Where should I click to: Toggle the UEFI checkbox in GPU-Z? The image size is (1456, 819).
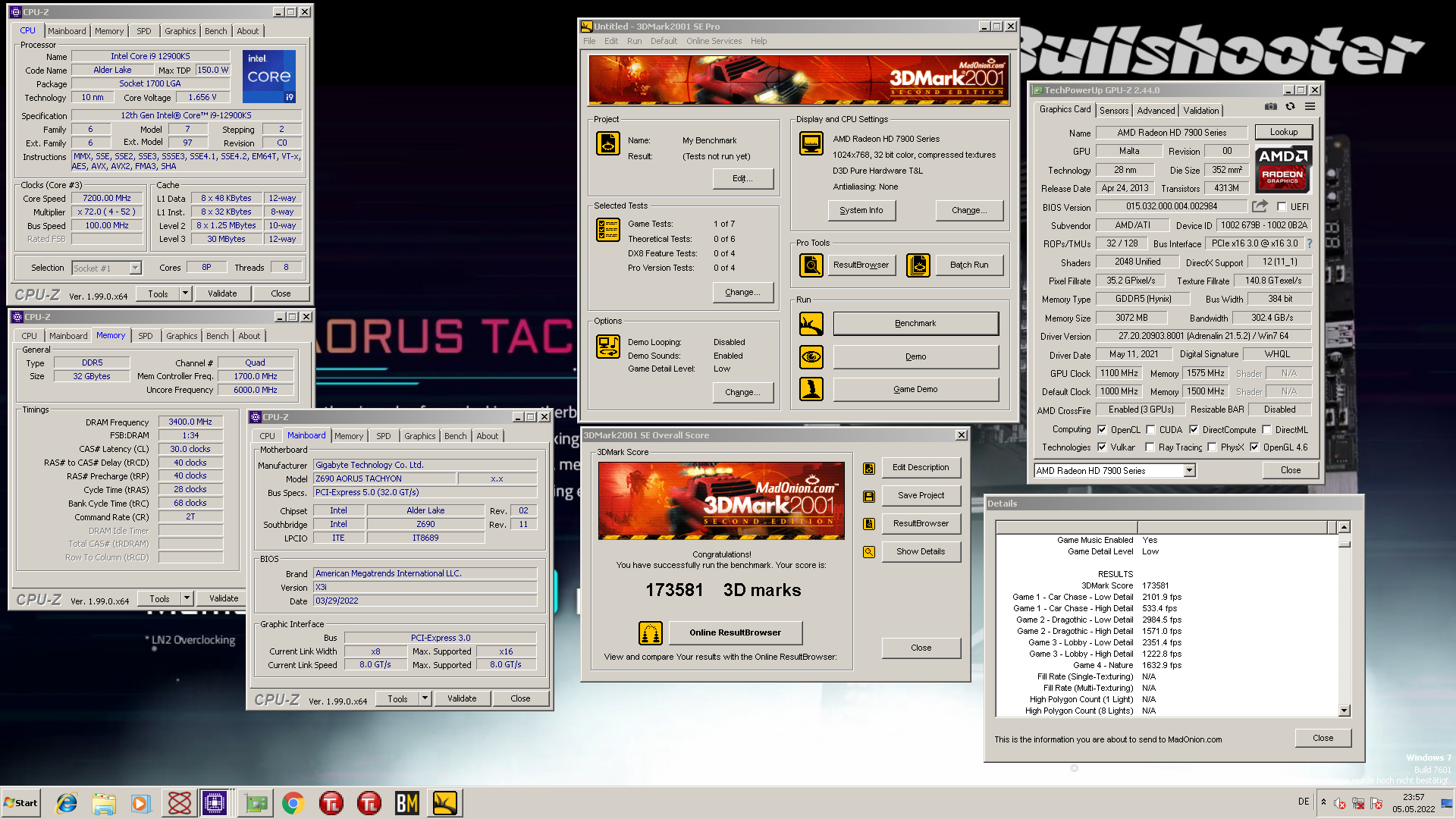tap(1282, 206)
